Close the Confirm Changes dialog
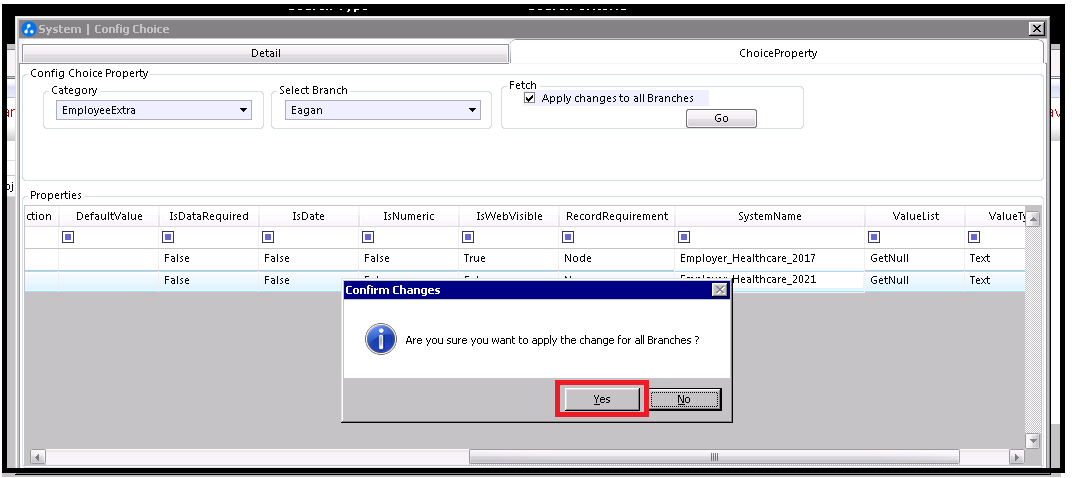 pyautogui.click(x=719, y=290)
